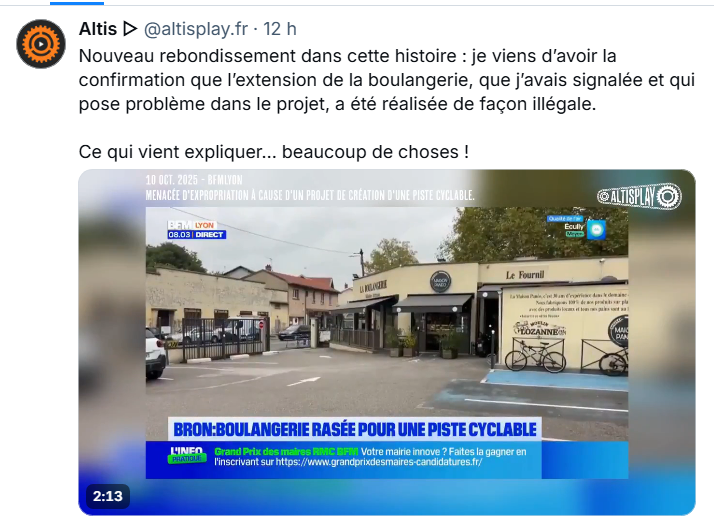
Task: Open the Altis gear-shaped profile avatar
Action: (x=41, y=44)
